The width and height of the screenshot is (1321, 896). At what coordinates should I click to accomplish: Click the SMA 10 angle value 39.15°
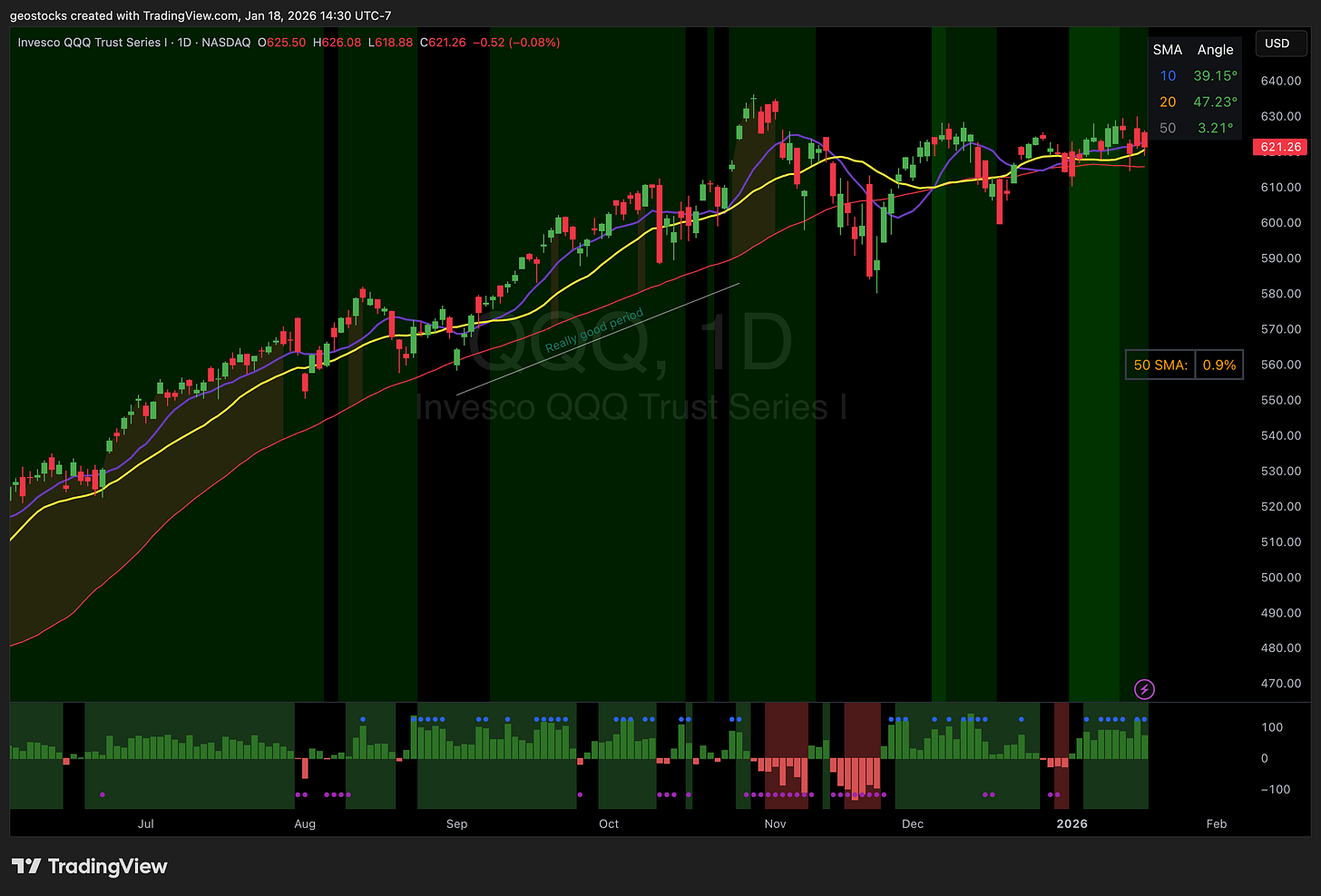[x=1215, y=76]
